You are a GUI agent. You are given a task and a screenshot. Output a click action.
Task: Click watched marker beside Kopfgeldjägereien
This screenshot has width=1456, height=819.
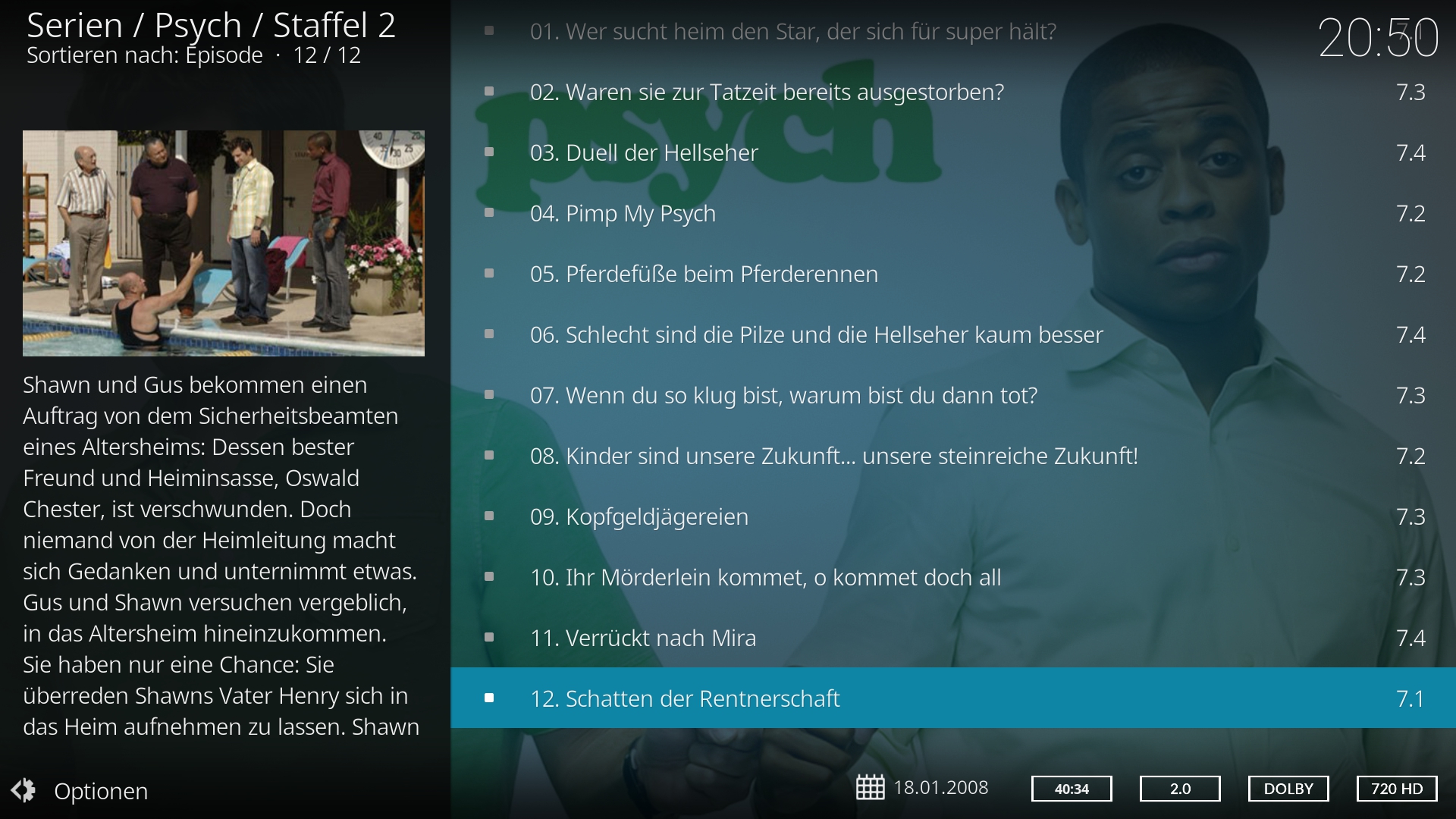[x=489, y=516]
